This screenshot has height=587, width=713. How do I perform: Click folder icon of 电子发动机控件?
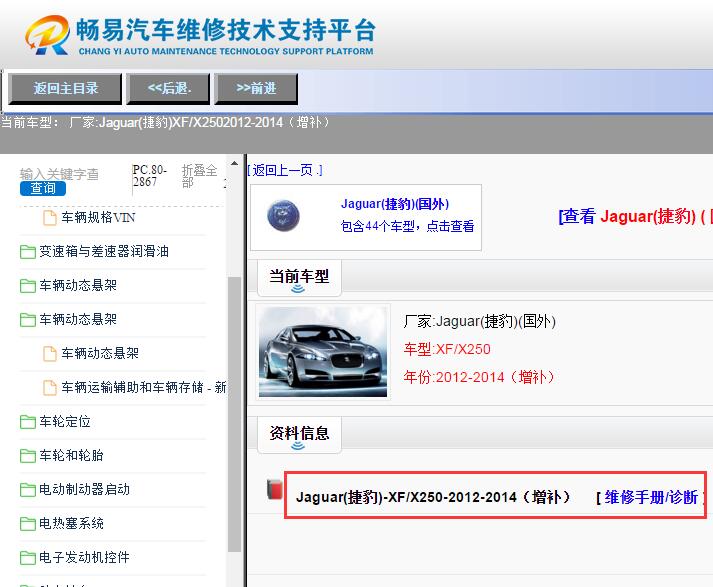click(28, 558)
